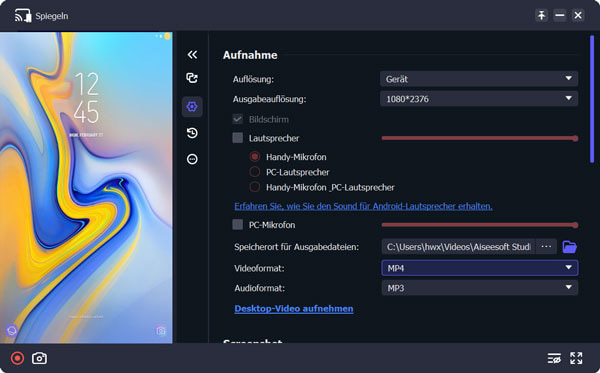Screen dimensions: 600x373
Task: Collapse the settings panel with double chevron
Action: pyautogui.click(x=192, y=55)
